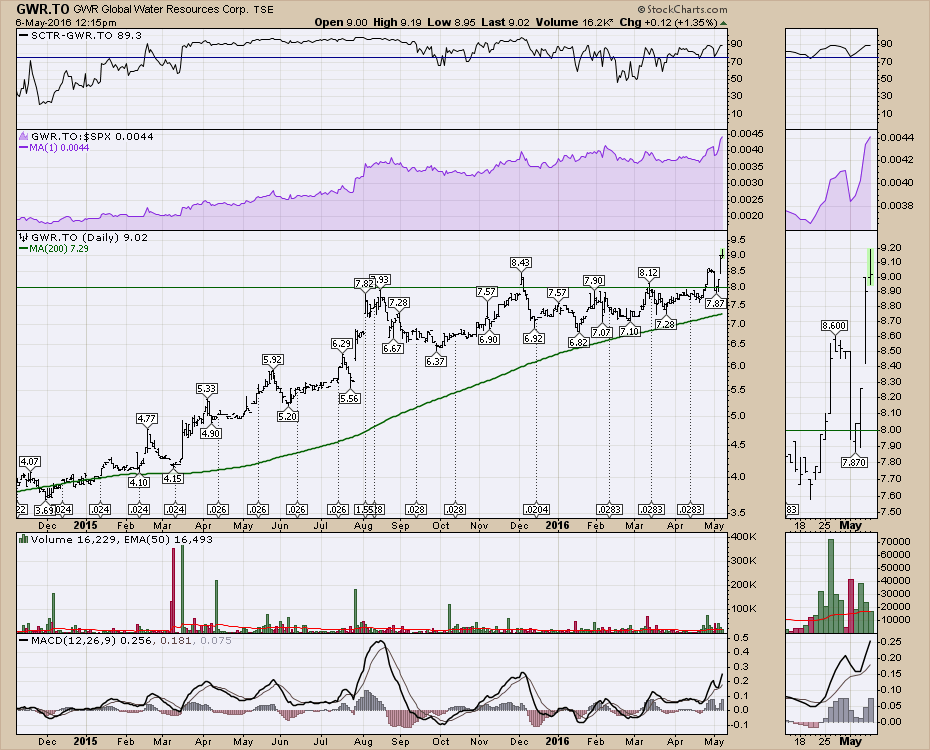Click the 7.90 price peak label
The height and width of the screenshot is (750, 930).
tap(594, 281)
